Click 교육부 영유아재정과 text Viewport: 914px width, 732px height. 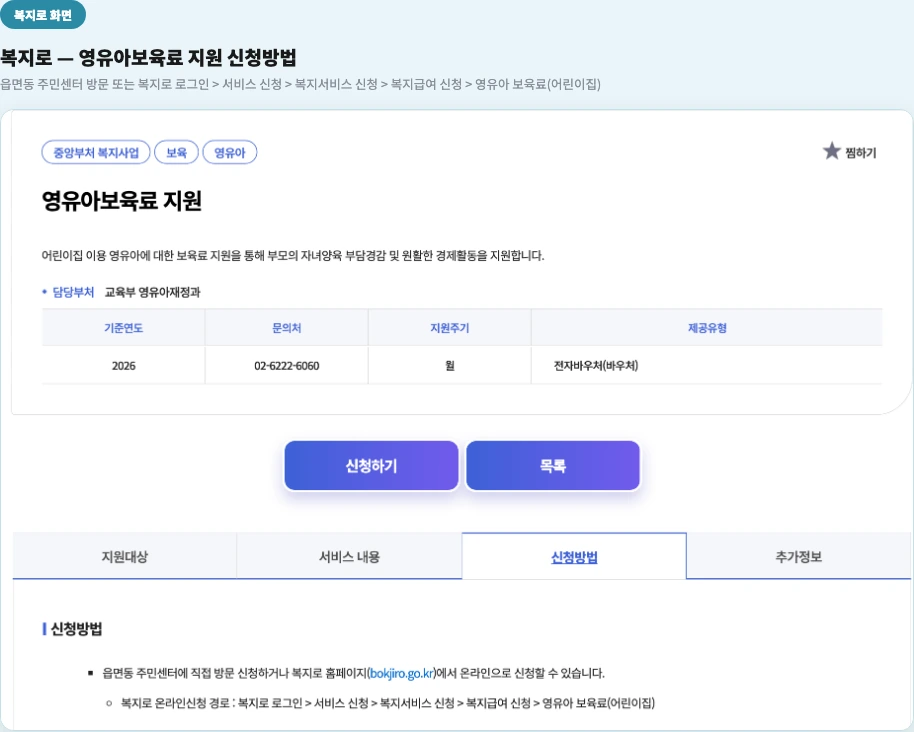click(x=153, y=292)
